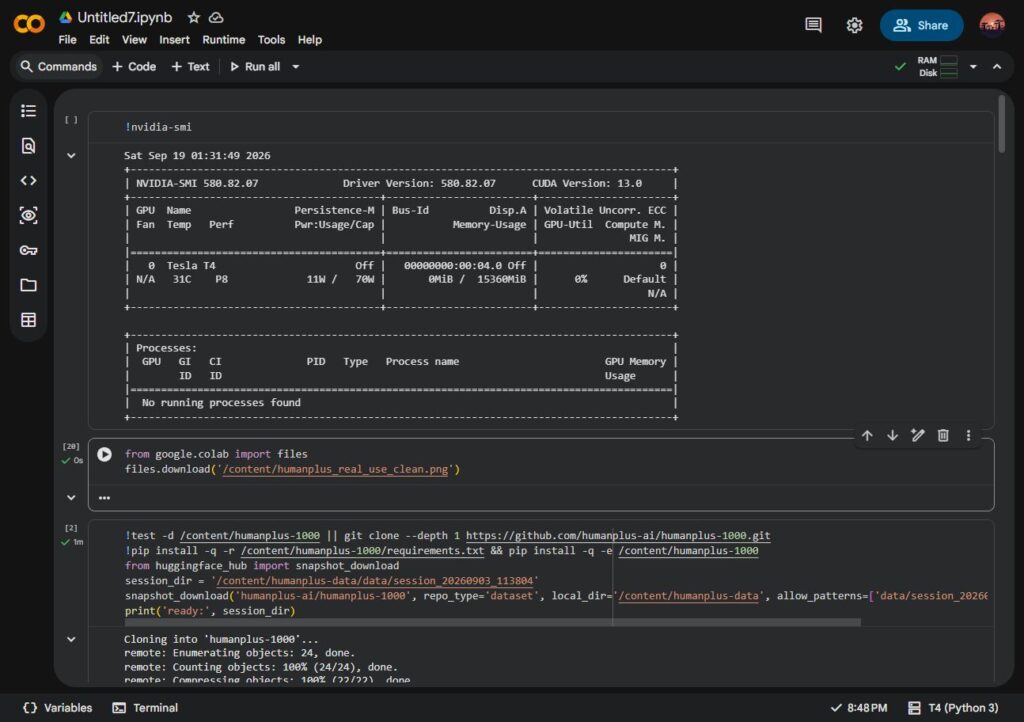Open the code snippets sidebar panel
The image size is (1024, 722).
[28, 180]
